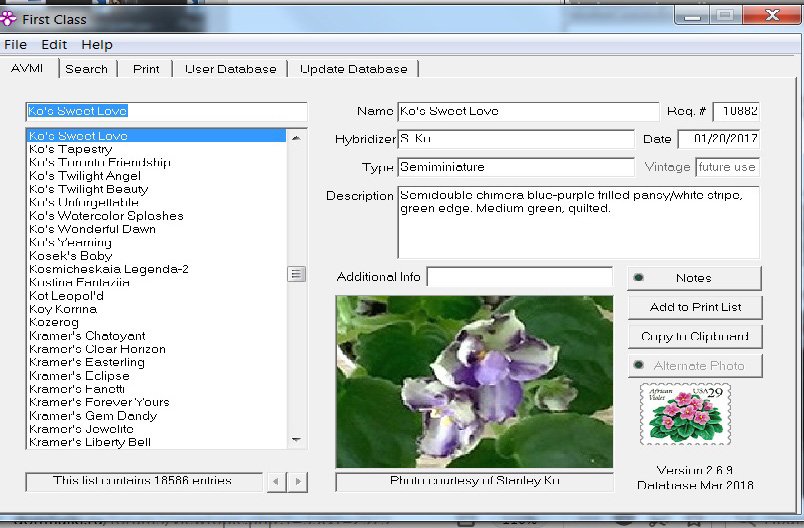Select Ko's Yearning in list
Image resolution: width=804 pixels, height=528 pixels.
click(156, 242)
